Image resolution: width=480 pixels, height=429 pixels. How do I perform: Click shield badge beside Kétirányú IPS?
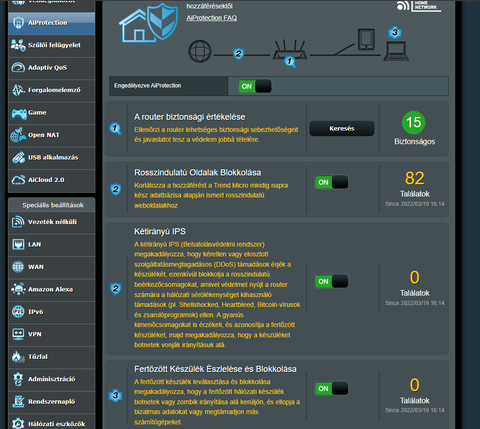tap(116, 288)
